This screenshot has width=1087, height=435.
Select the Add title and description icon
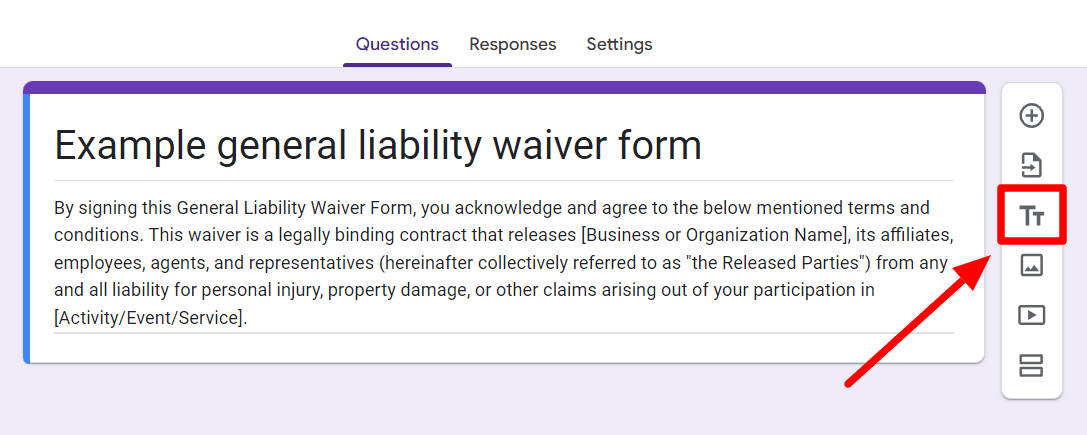click(1032, 216)
